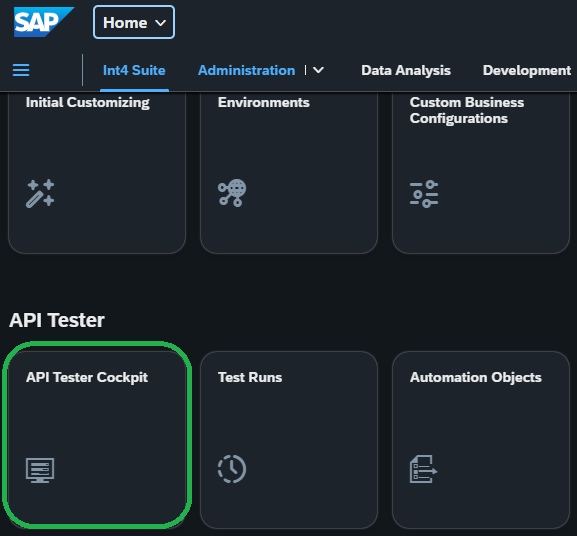This screenshot has width=577, height=536.
Task: Click the Test Runs tile title
Action: coord(250,377)
